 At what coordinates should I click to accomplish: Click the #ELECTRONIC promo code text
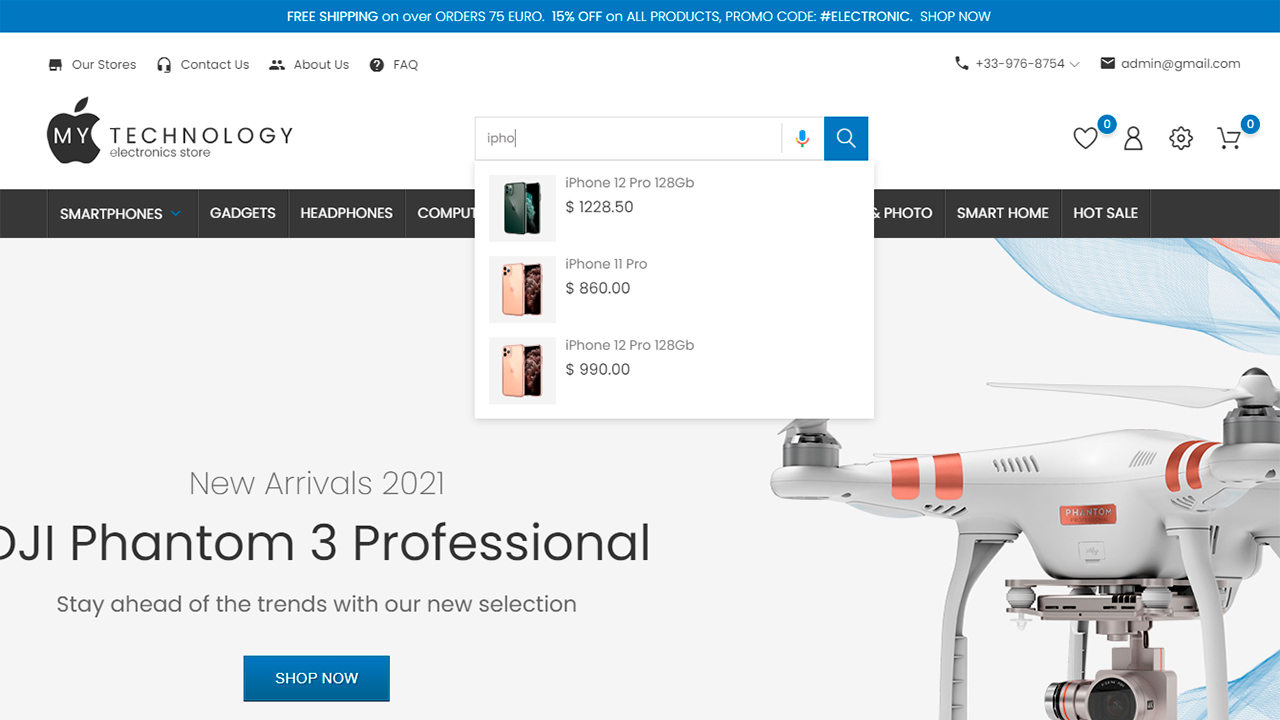click(x=866, y=16)
